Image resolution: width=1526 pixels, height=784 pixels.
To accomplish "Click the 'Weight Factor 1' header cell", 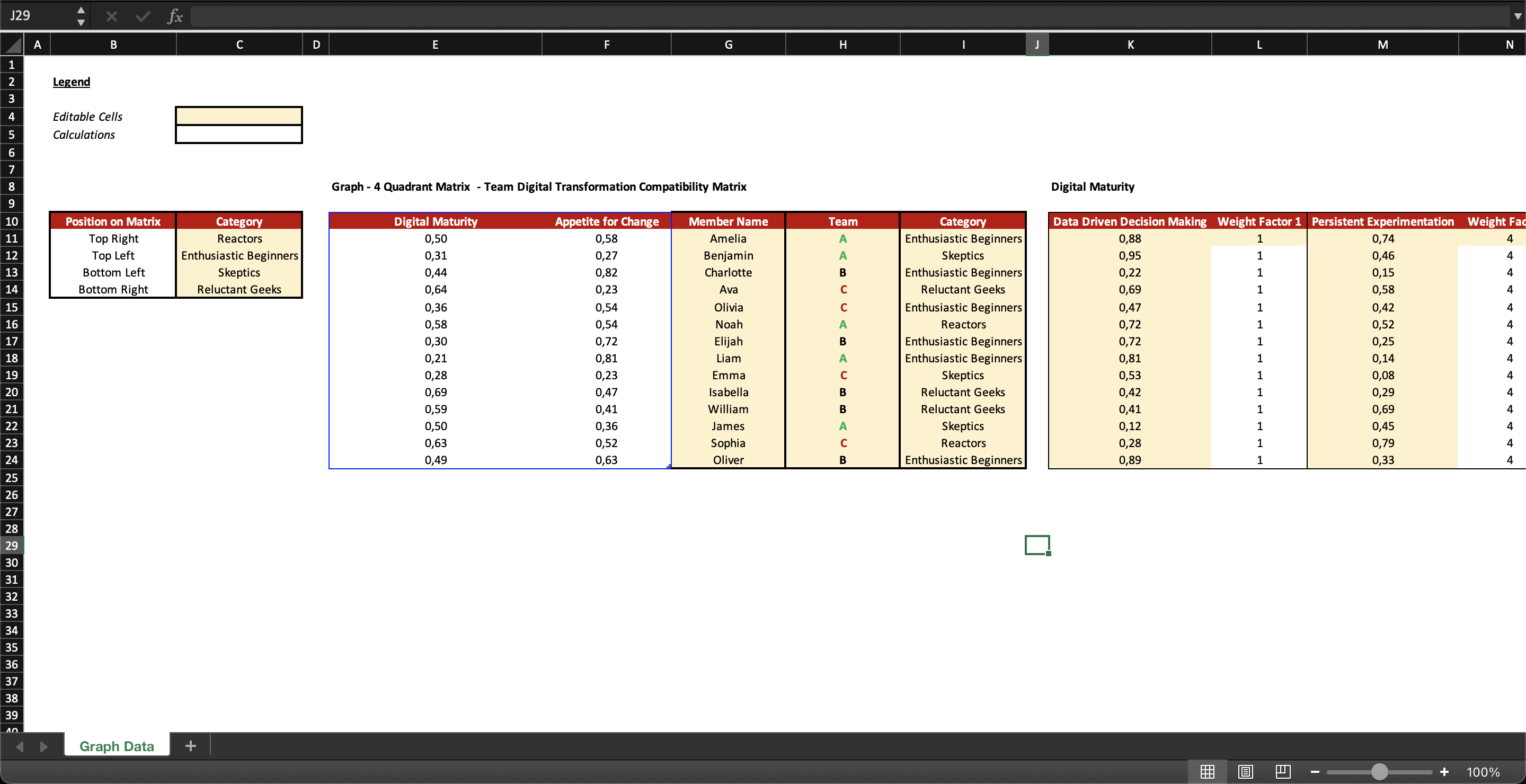I will (x=1259, y=221).
